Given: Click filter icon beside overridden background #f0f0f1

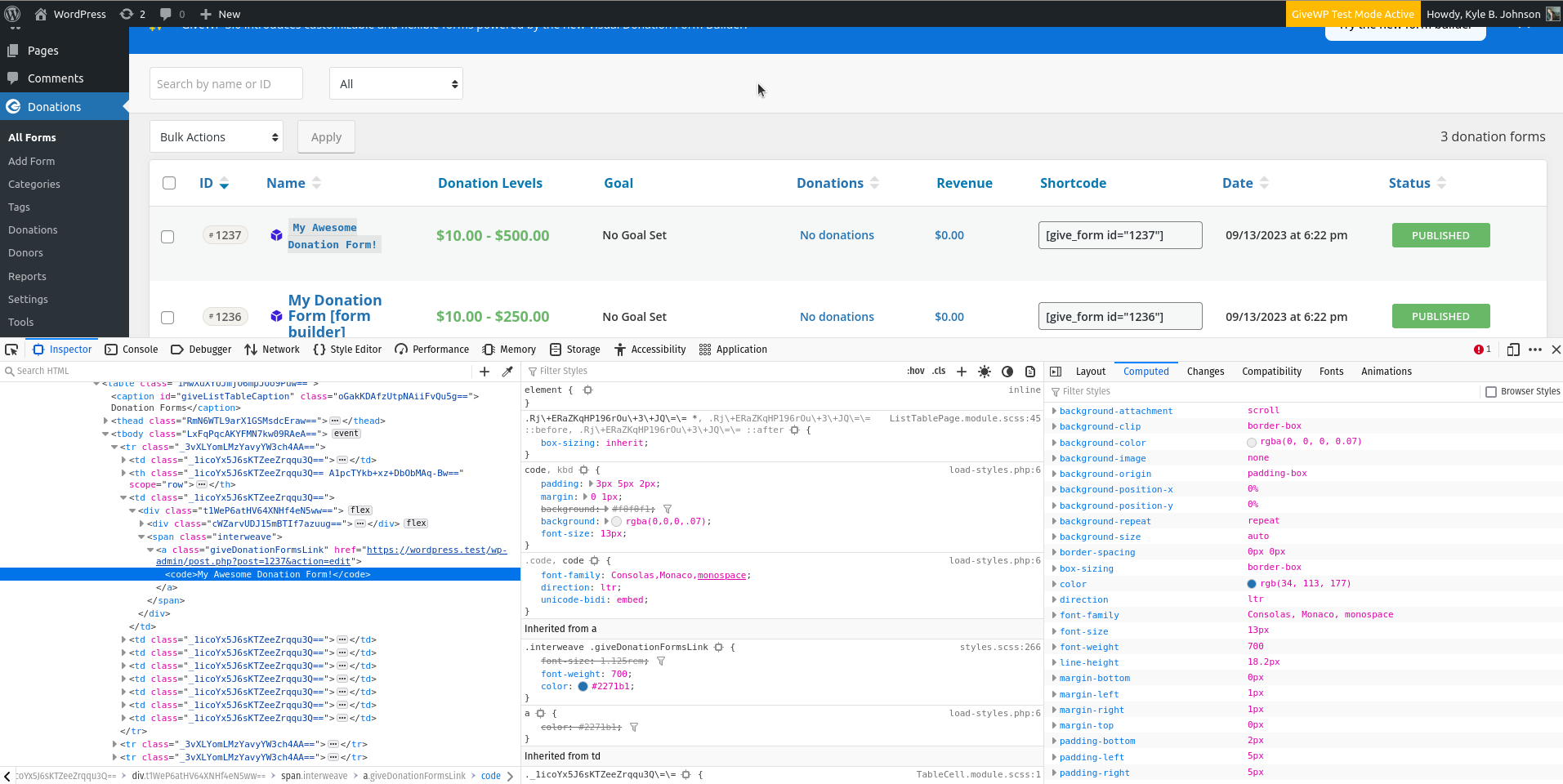Looking at the screenshot, I should [x=668, y=510].
